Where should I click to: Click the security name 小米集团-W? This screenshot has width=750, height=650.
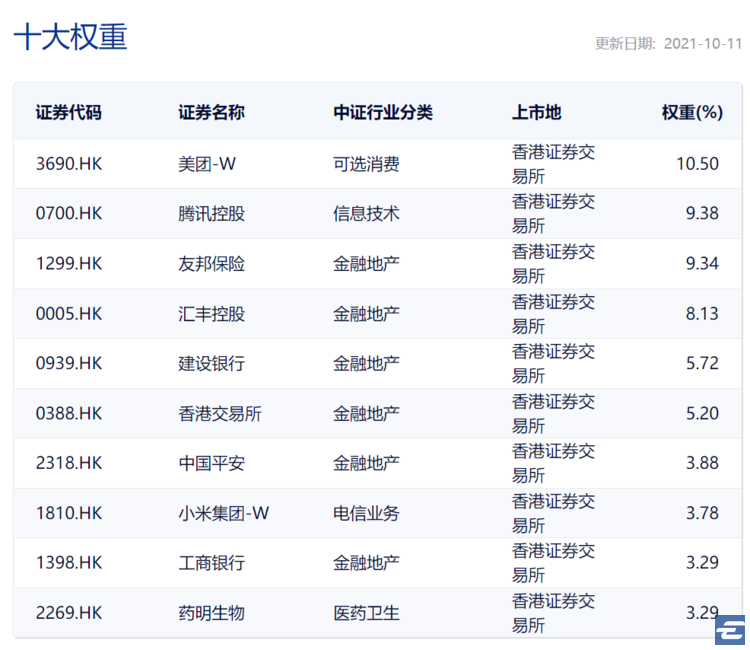pos(224,513)
